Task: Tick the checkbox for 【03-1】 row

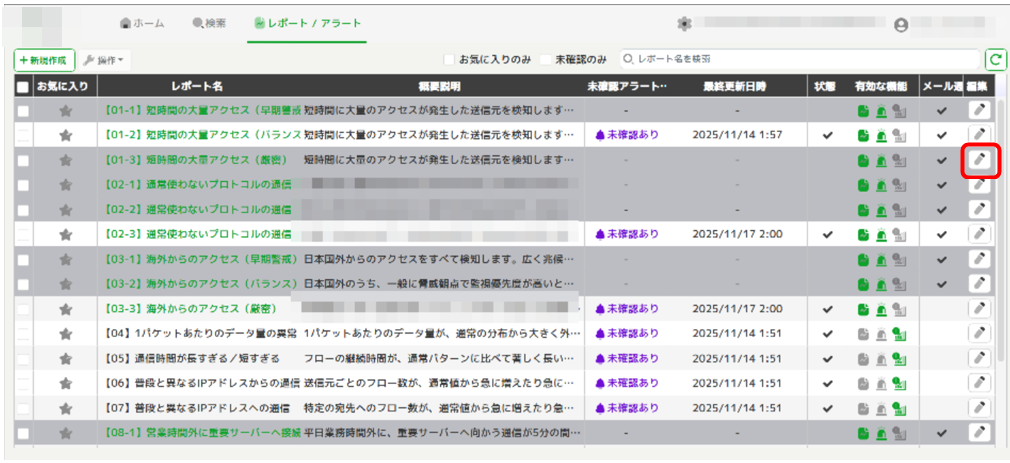Action: [x=23, y=260]
